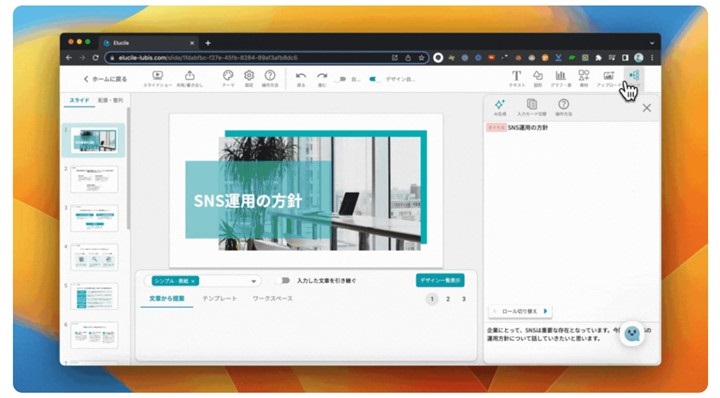The width and height of the screenshot is (720, 398).
Task: Reload the browser page
Action: pos(96,58)
